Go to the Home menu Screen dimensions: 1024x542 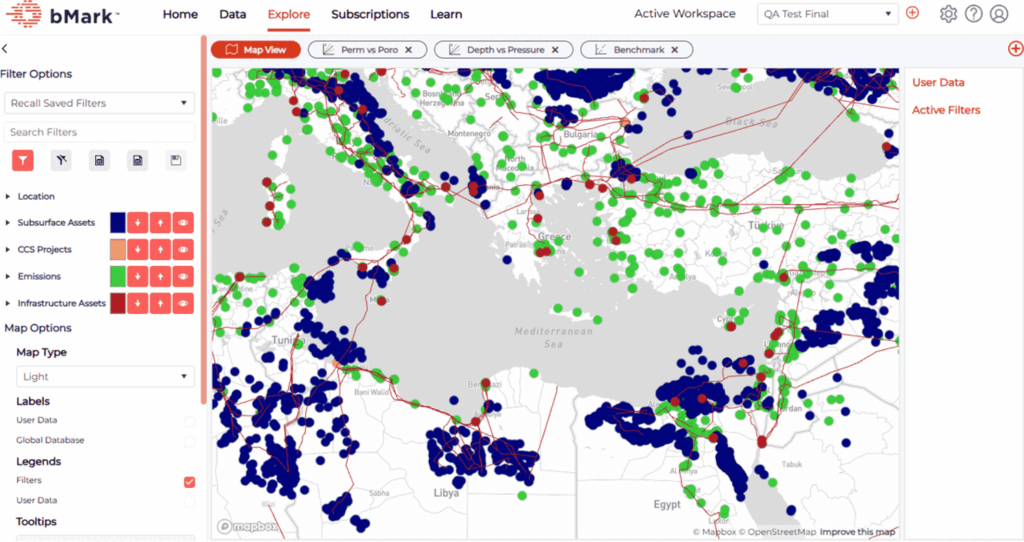180,14
